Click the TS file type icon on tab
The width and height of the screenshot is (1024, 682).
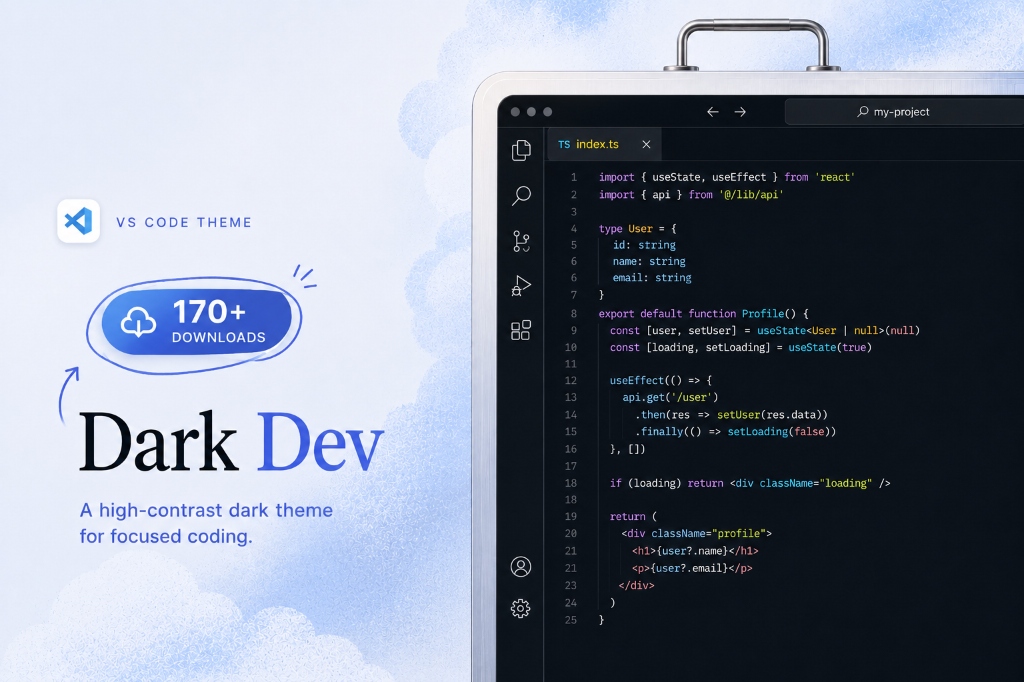pos(564,144)
